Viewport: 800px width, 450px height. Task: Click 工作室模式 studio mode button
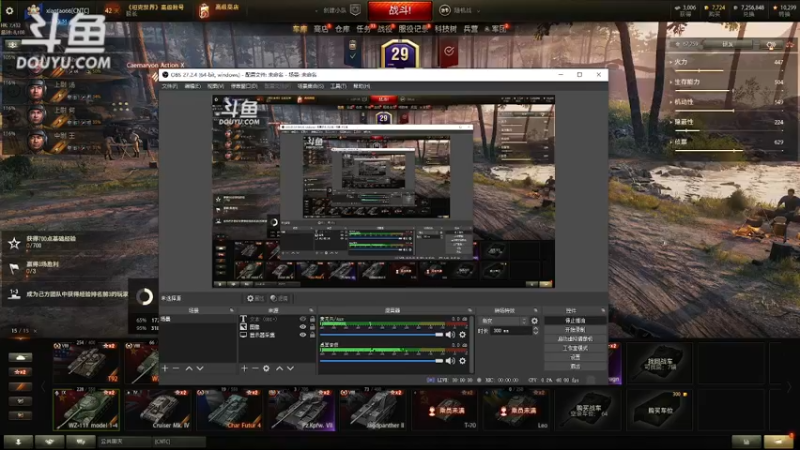coord(575,348)
